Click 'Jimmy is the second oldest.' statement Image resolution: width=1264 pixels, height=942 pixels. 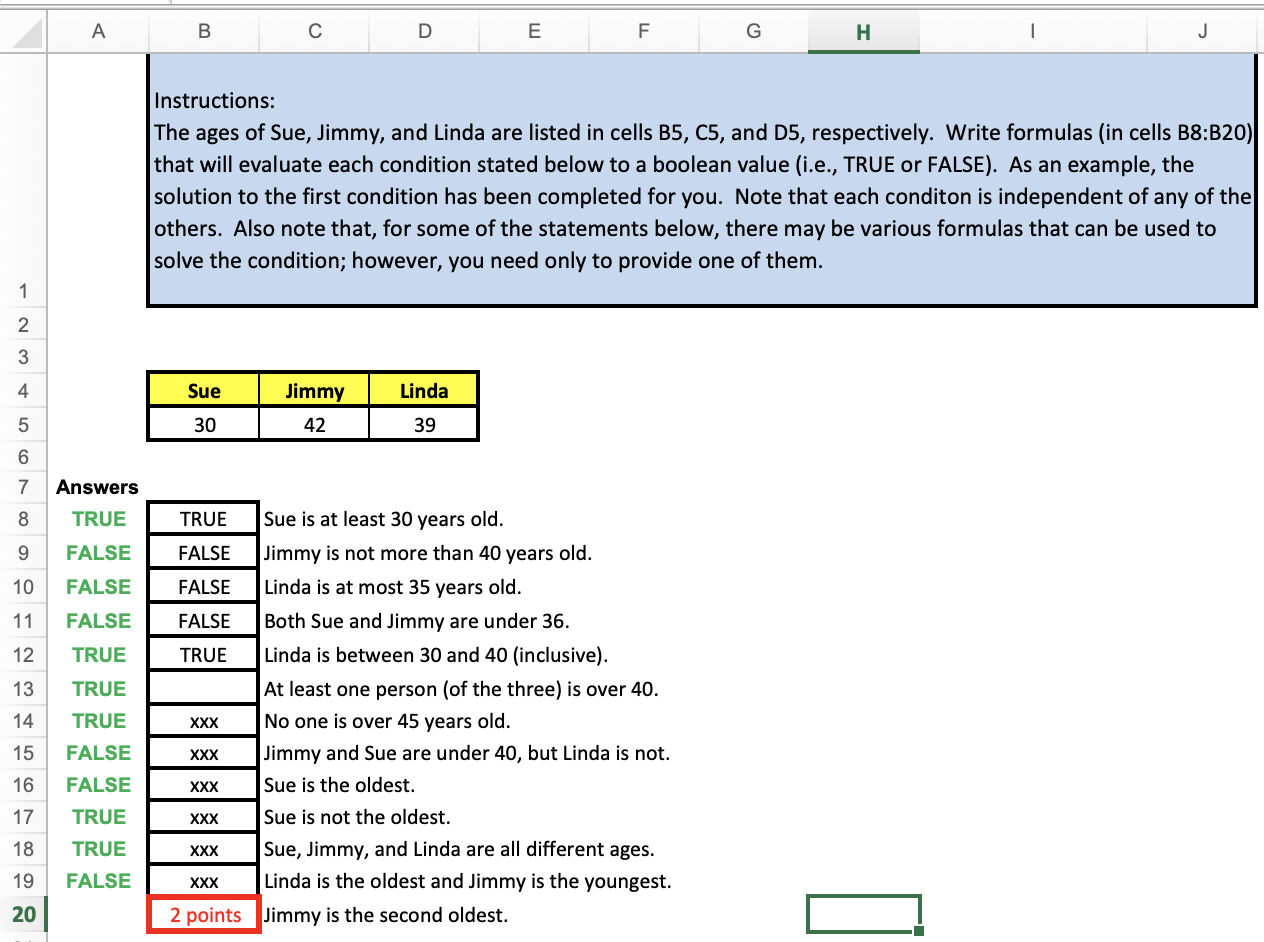click(x=386, y=915)
